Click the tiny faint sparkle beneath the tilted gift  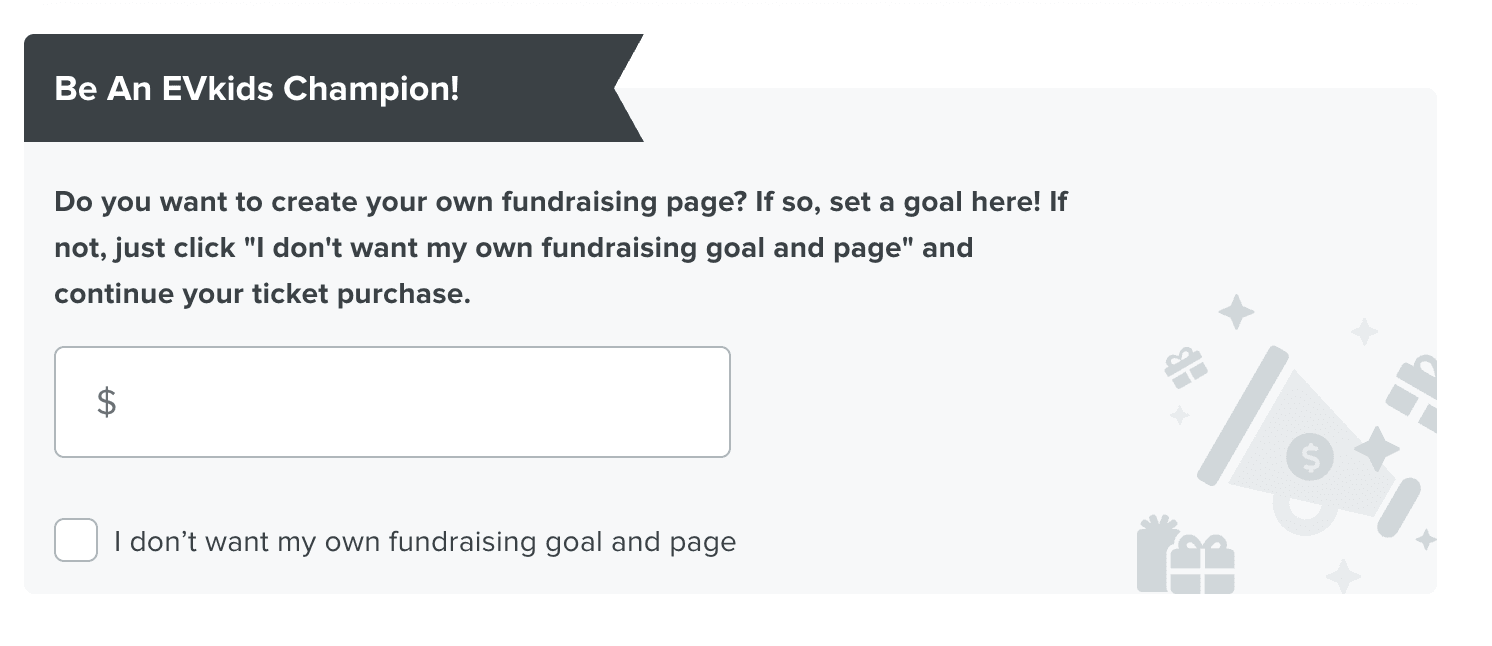1180,415
